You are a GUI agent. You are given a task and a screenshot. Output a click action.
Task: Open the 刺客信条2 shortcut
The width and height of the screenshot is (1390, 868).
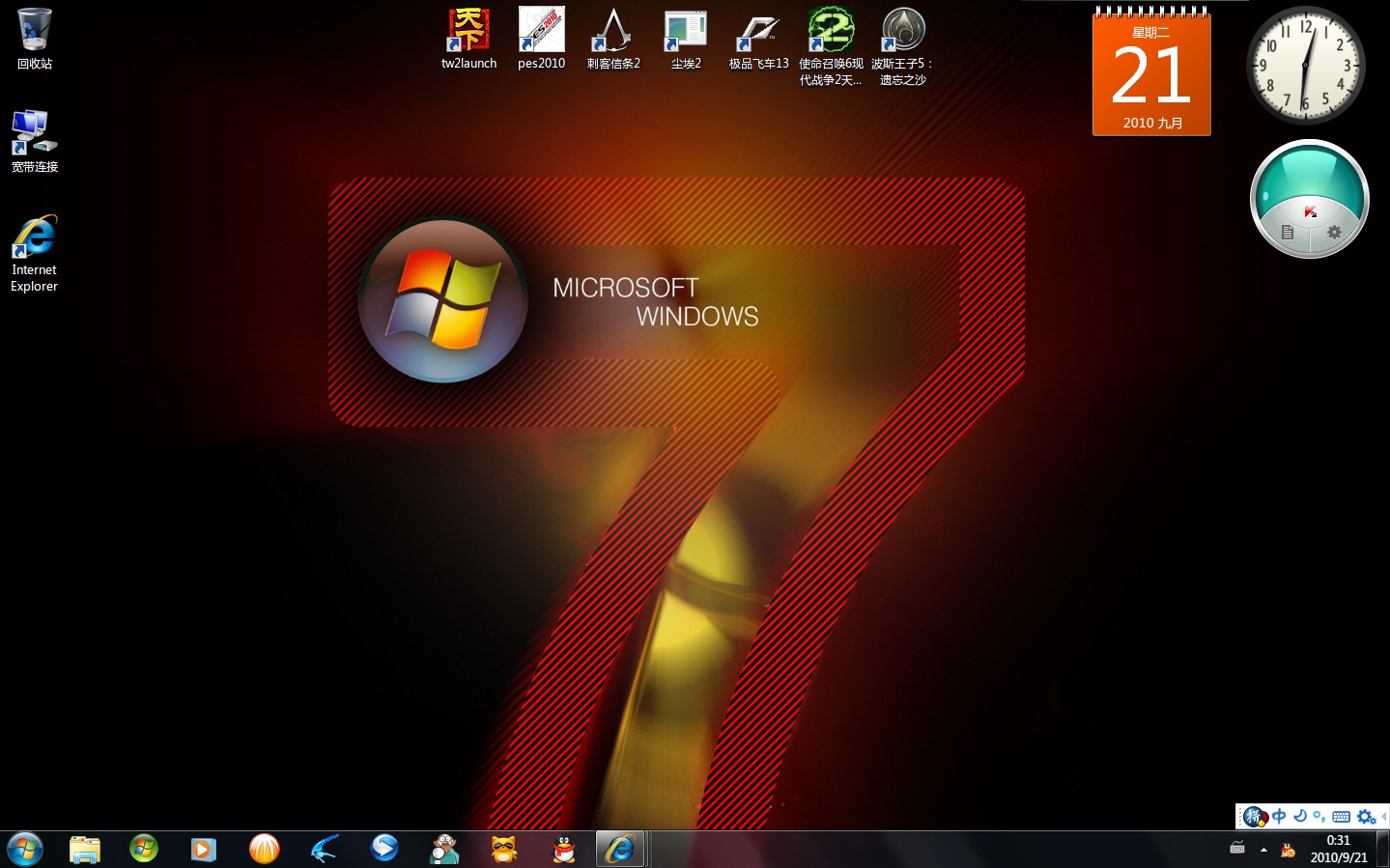coord(613,39)
